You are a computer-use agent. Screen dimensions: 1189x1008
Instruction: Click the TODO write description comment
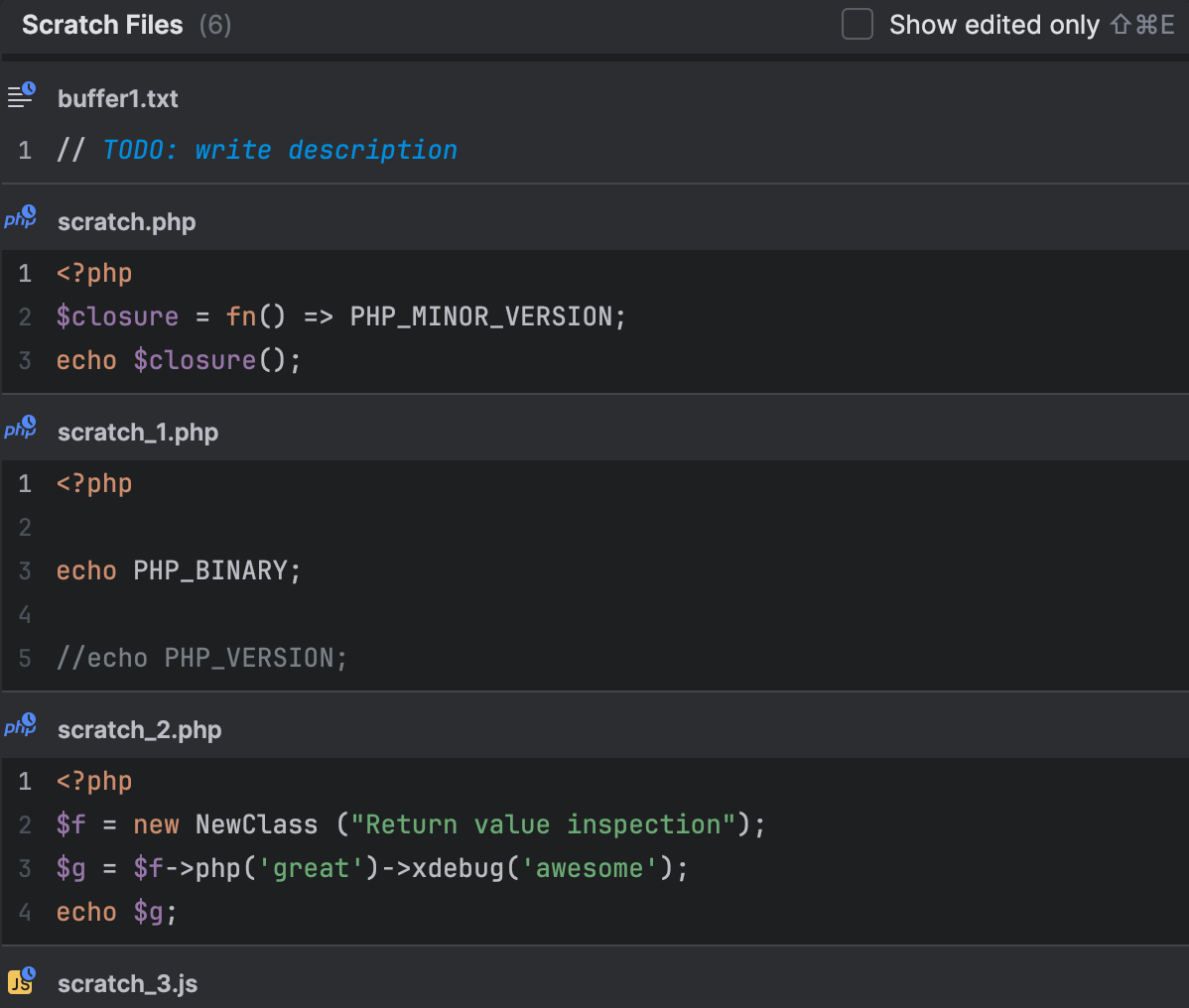pyautogui.click(x=280, y=150)
